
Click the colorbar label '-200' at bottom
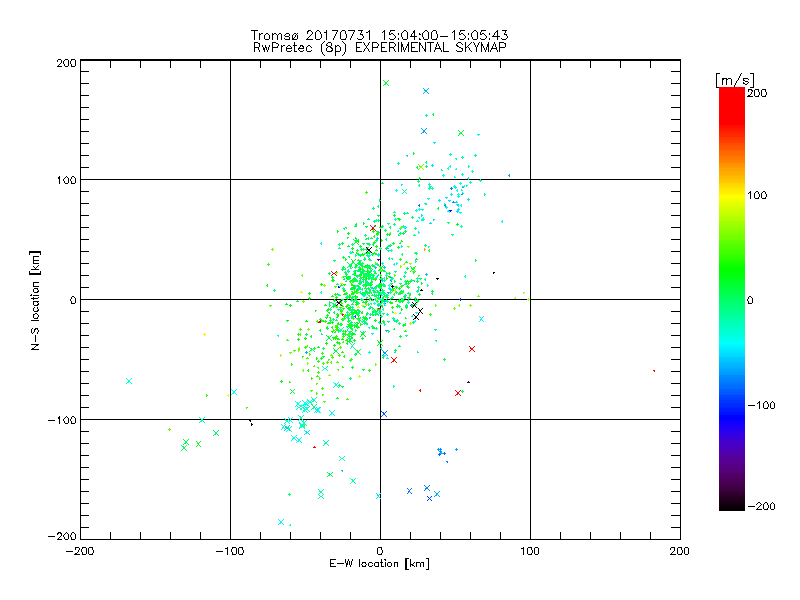pyautogui.click(x=761, y=506)
